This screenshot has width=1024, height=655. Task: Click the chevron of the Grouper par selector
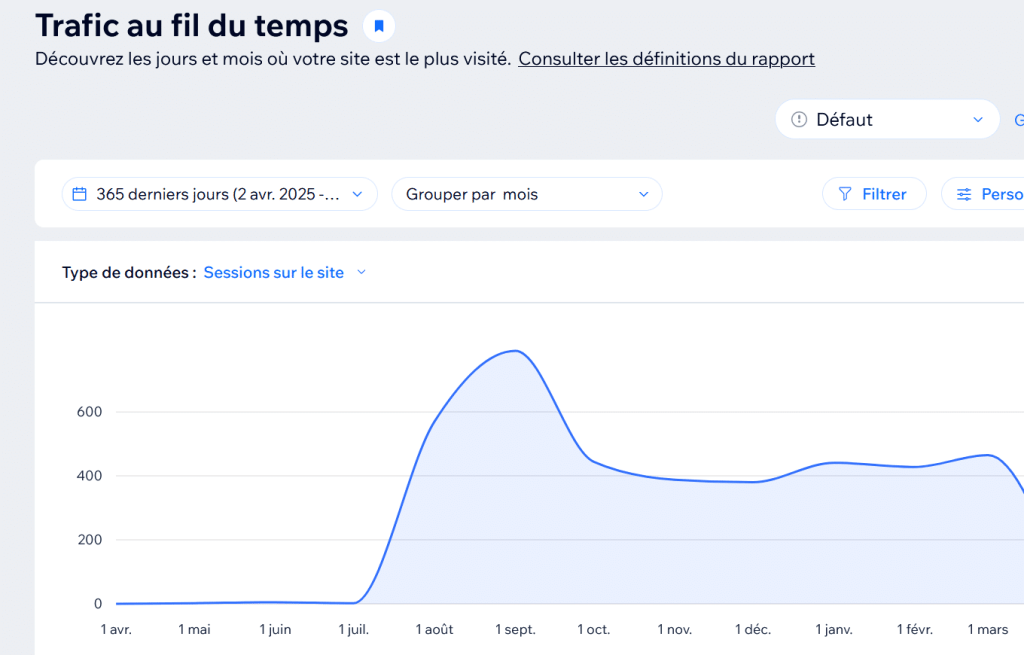point(644,194)
